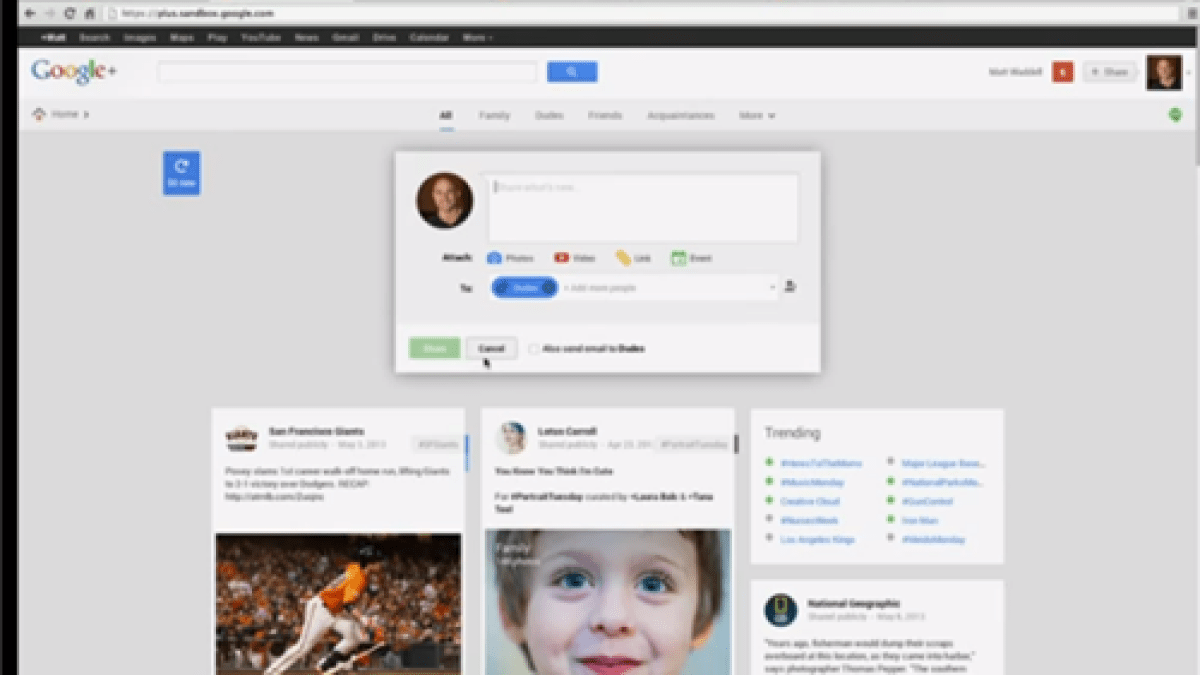
Task: Click the blue search magnifier button
Action: [572, 72]
